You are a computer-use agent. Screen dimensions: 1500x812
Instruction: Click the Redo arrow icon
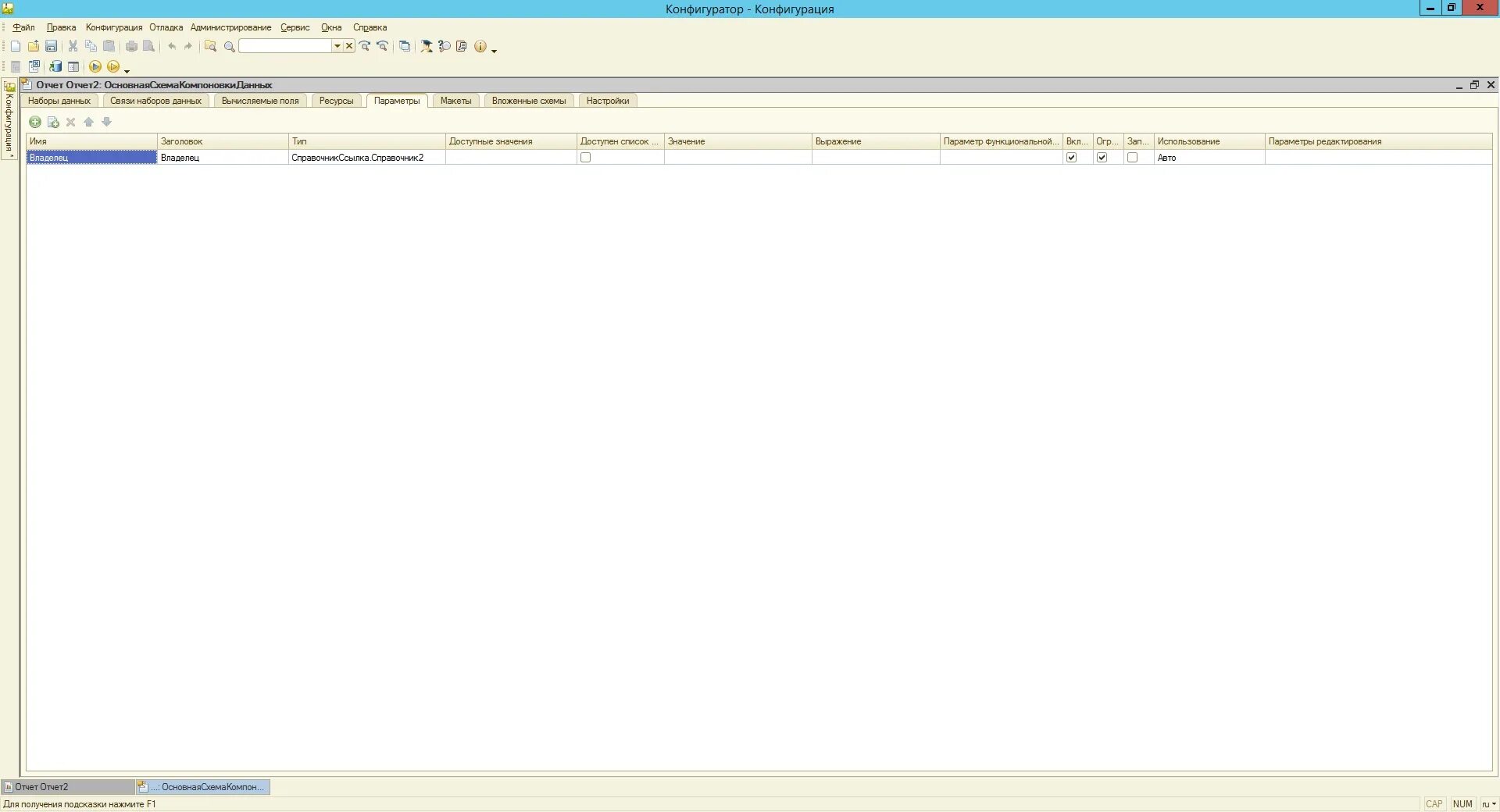188,47
